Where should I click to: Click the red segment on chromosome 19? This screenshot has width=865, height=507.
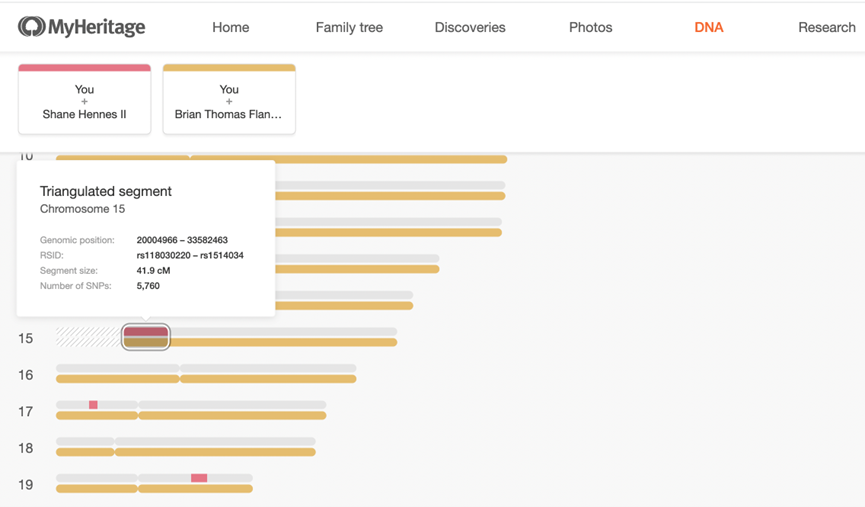[199, 478]
